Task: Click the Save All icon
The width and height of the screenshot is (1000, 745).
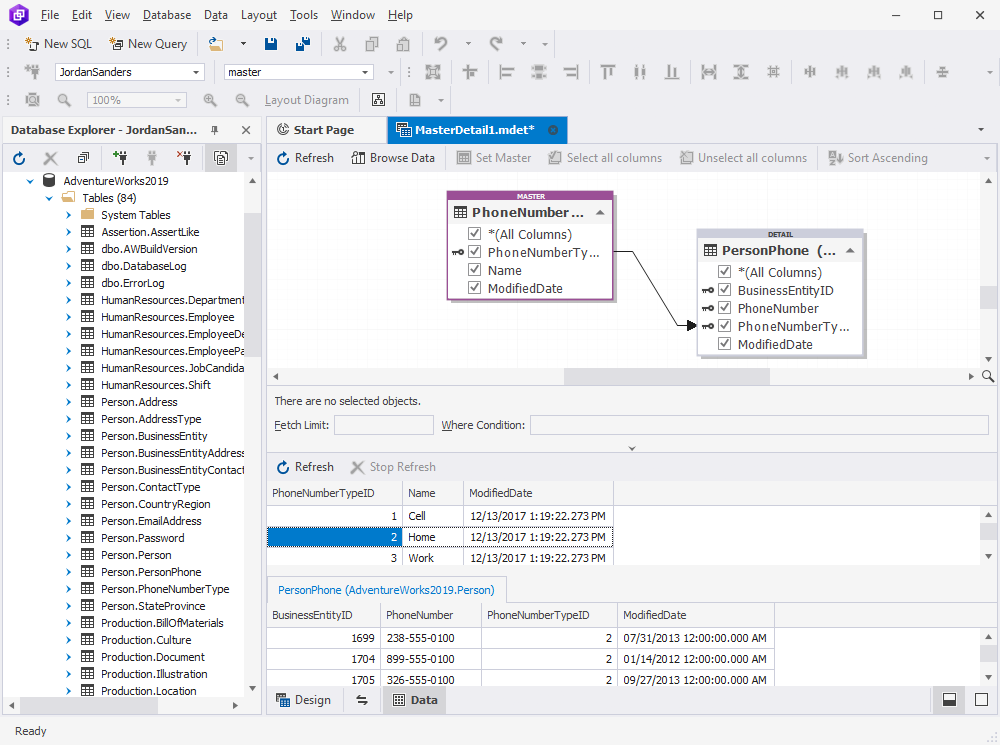Action: click(303, 44)
